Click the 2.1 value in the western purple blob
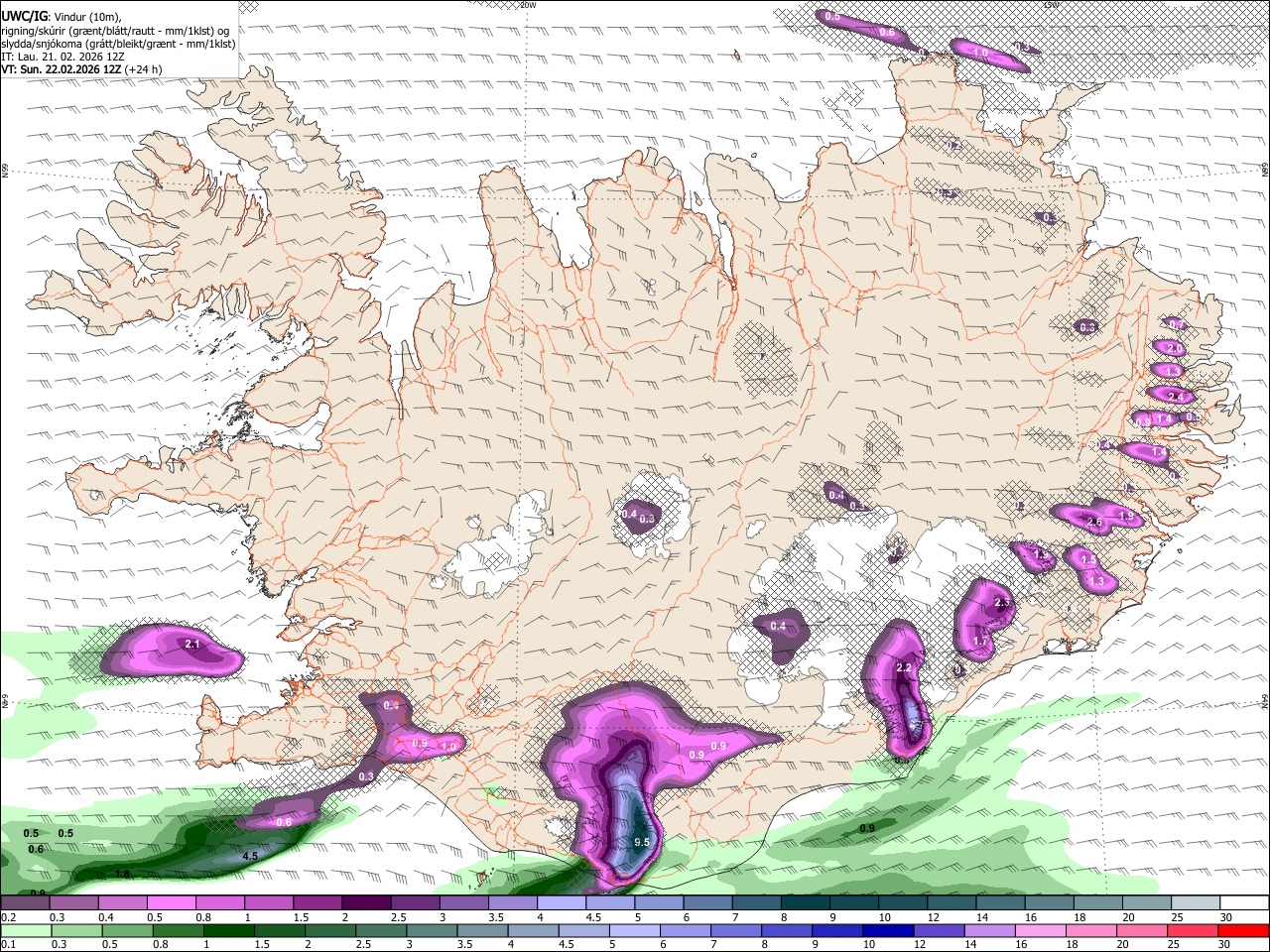Image resolution: width=1270 pixels, height=952 pixels. (x=192, y=645)
